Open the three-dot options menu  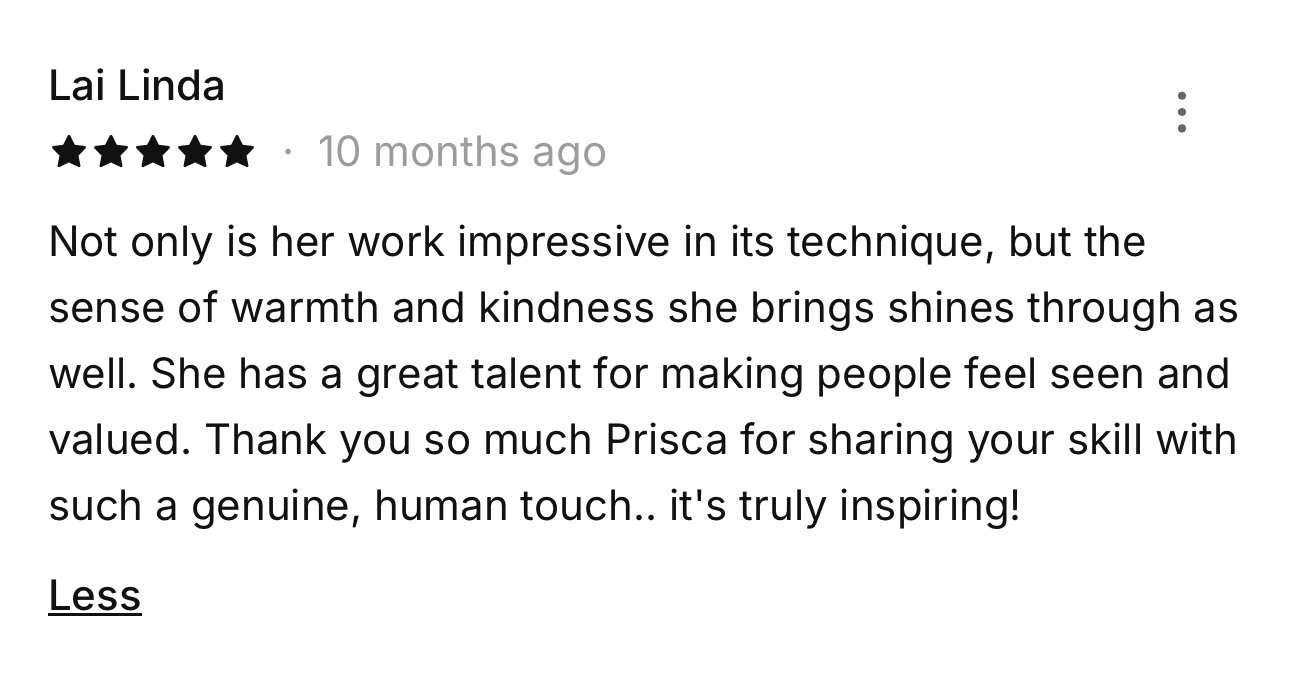[x=1182, y=112]
